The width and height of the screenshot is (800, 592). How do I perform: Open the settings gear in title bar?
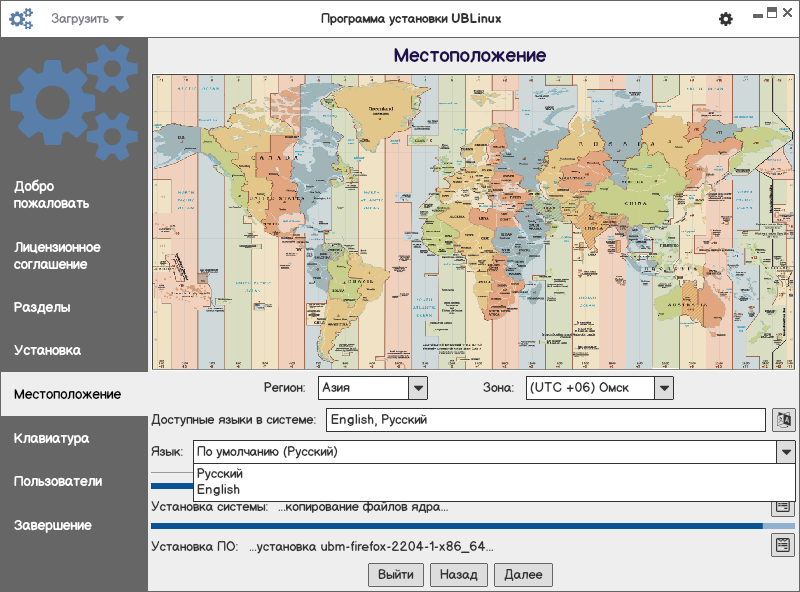[x=726, y=19]
